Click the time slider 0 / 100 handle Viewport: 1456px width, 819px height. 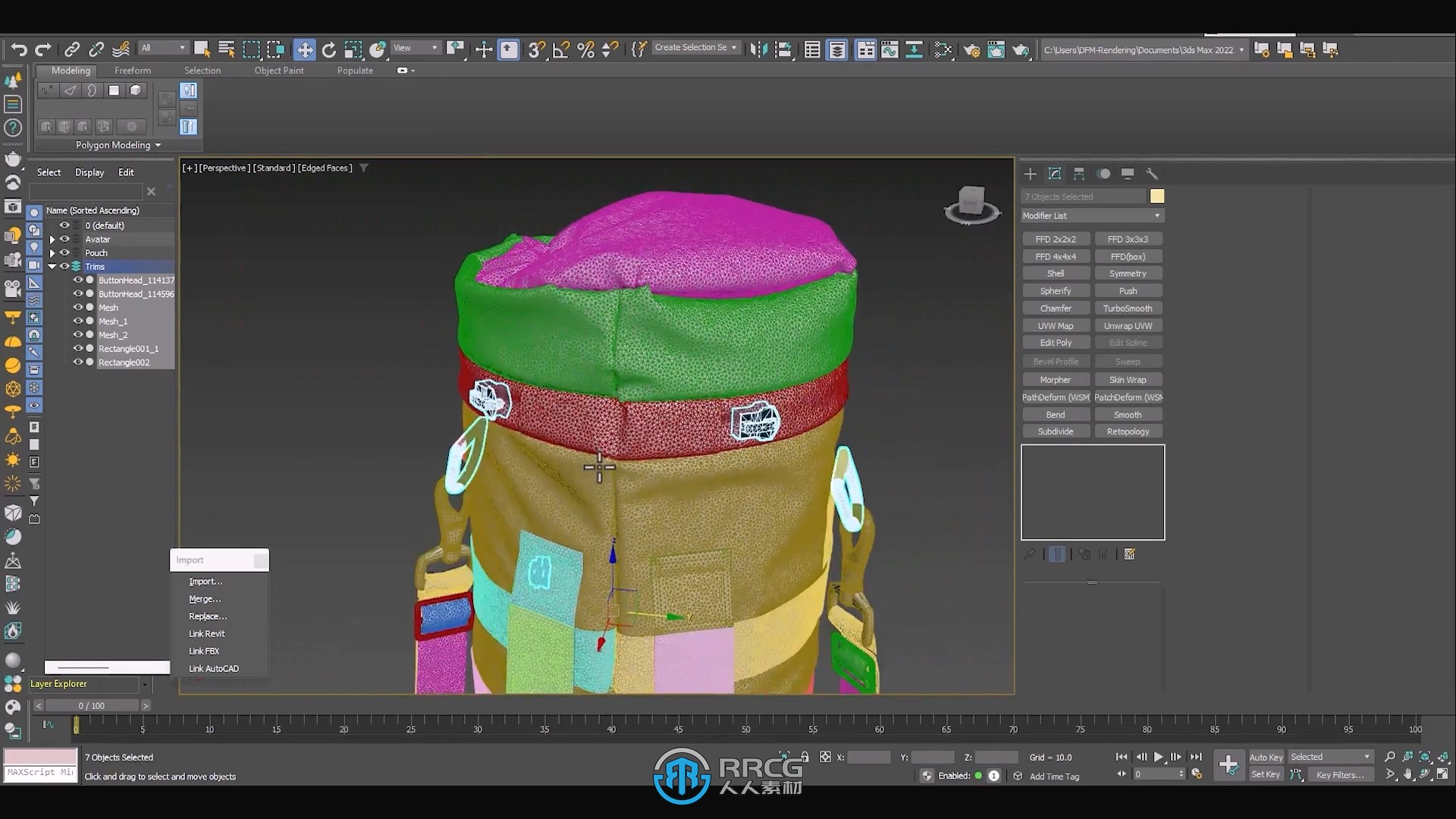coord(92,706)
